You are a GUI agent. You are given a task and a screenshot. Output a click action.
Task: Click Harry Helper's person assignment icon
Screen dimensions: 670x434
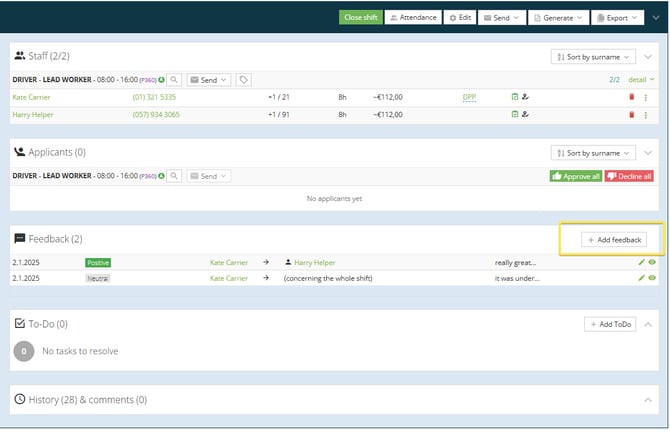pyautogui.click(x=525, y=115)
